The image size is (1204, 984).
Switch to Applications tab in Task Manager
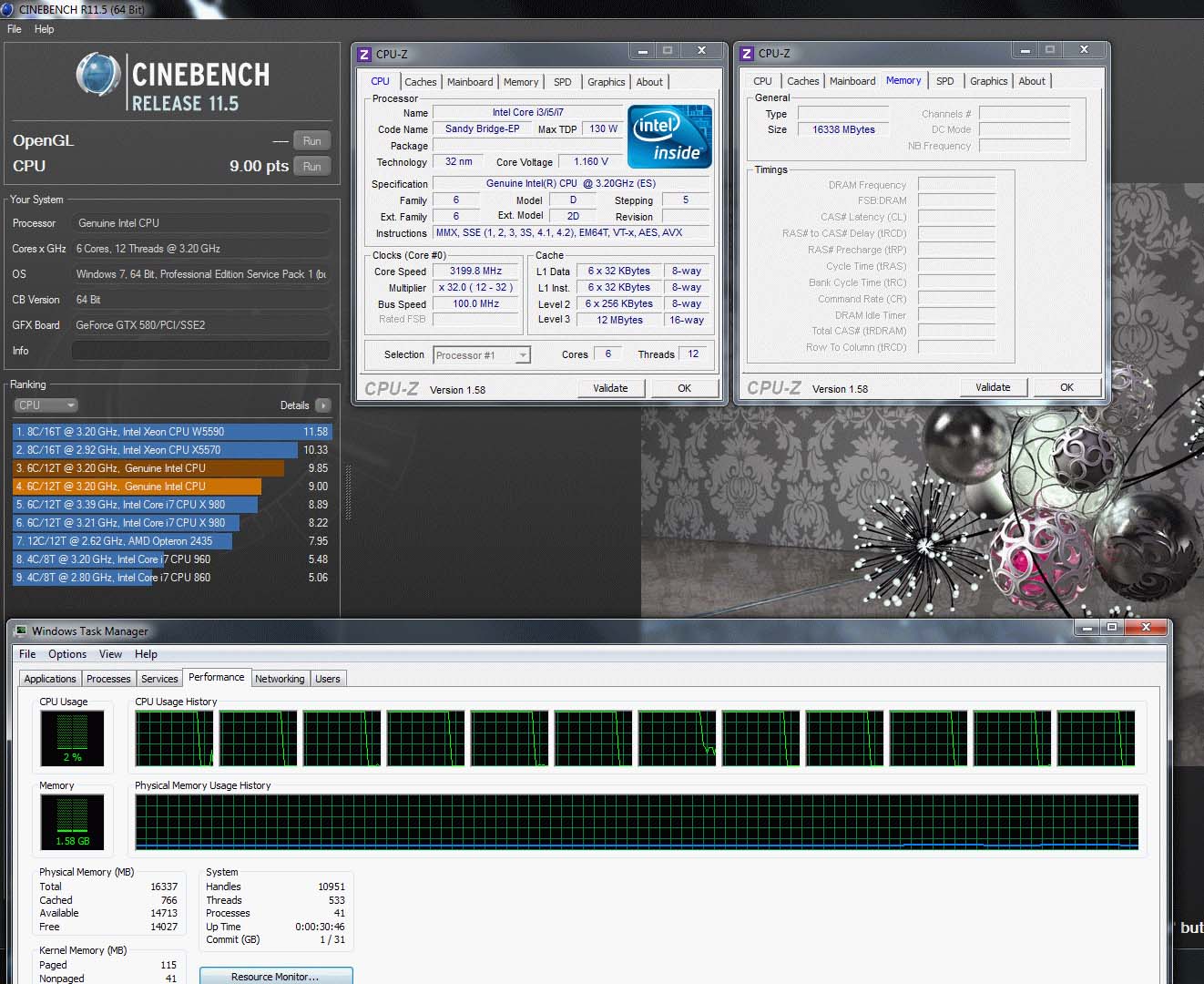click(50, 679)
